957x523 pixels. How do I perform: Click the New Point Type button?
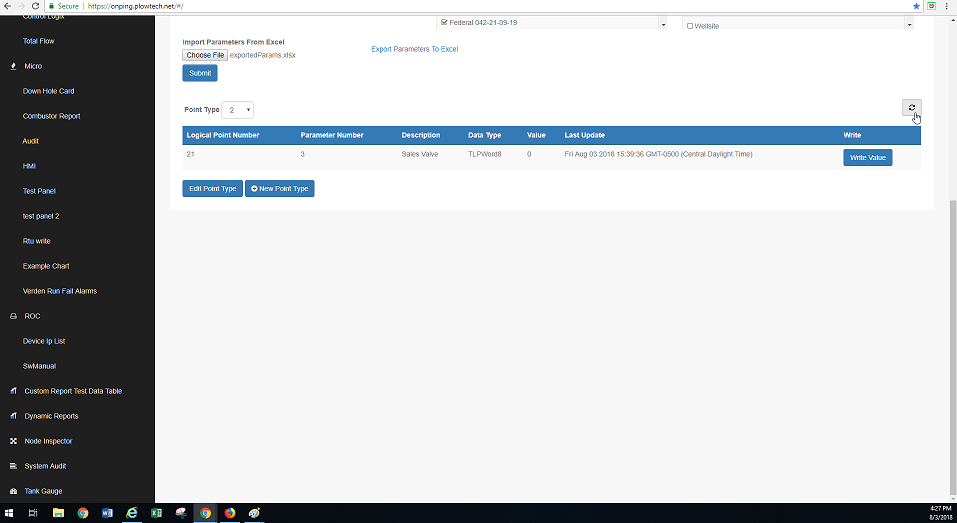279,188
